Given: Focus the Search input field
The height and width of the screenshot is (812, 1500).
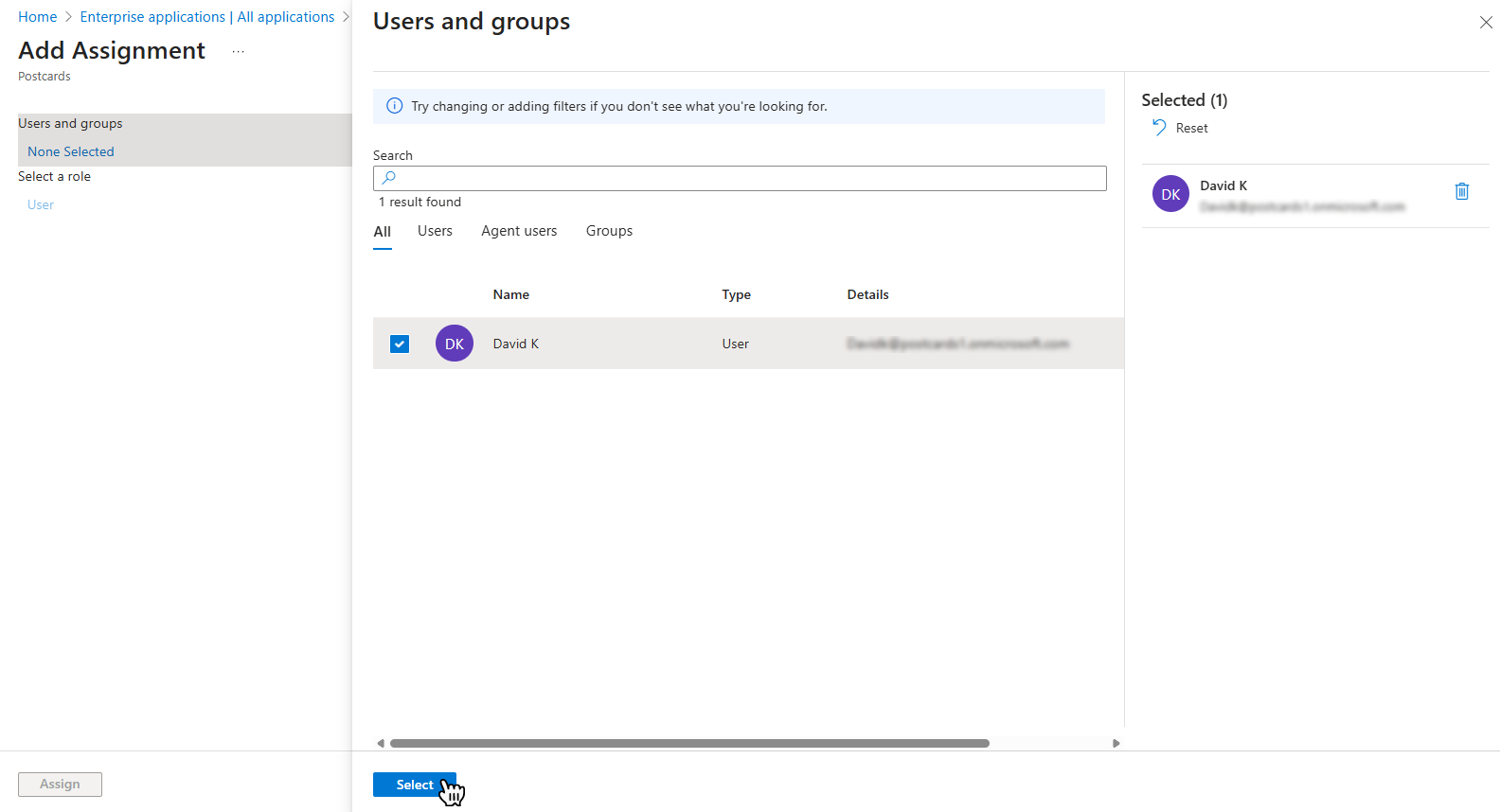Looking at the screenshot, I should pos(748,178).
